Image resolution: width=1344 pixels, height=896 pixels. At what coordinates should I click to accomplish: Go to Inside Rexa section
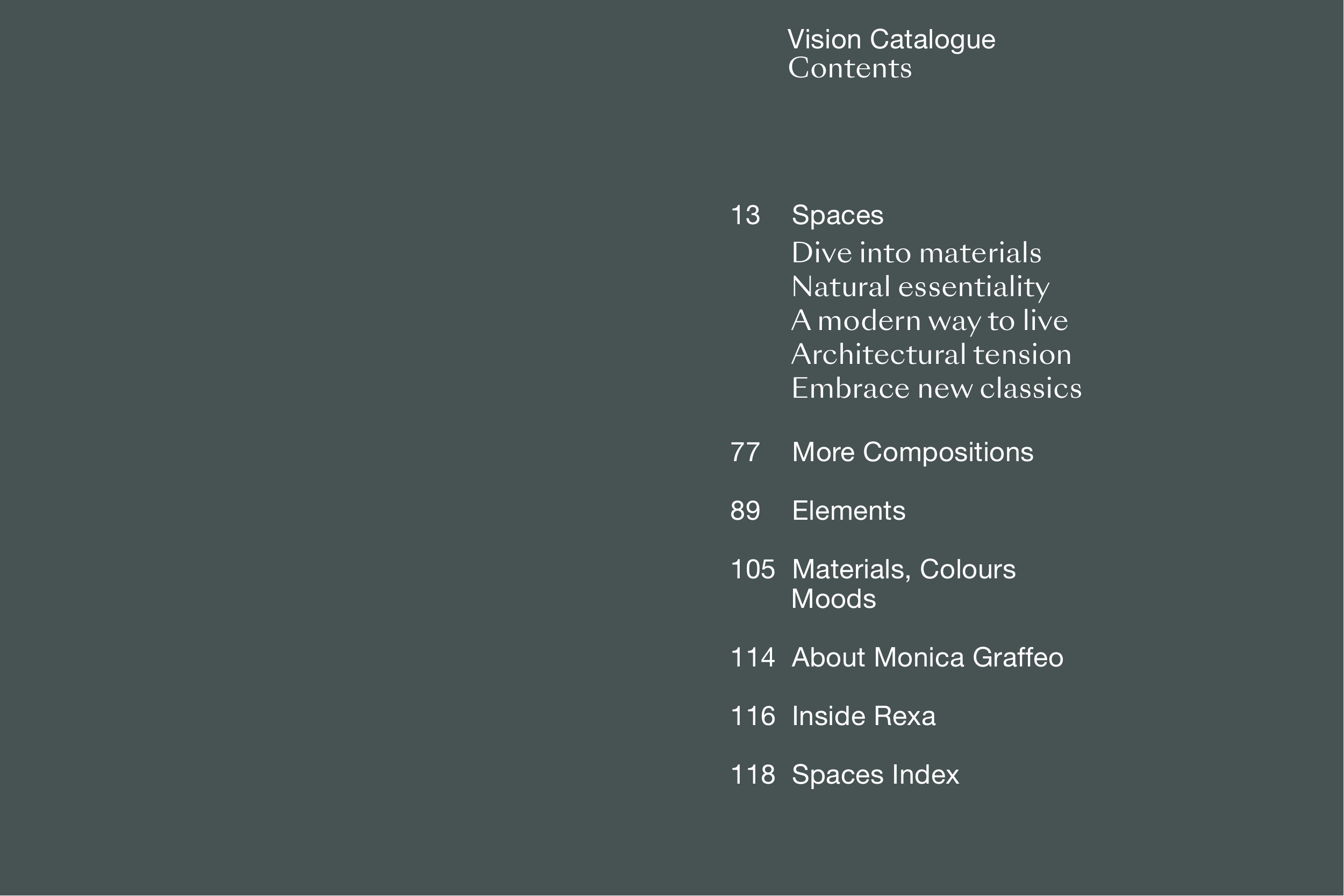pos(863,716)
